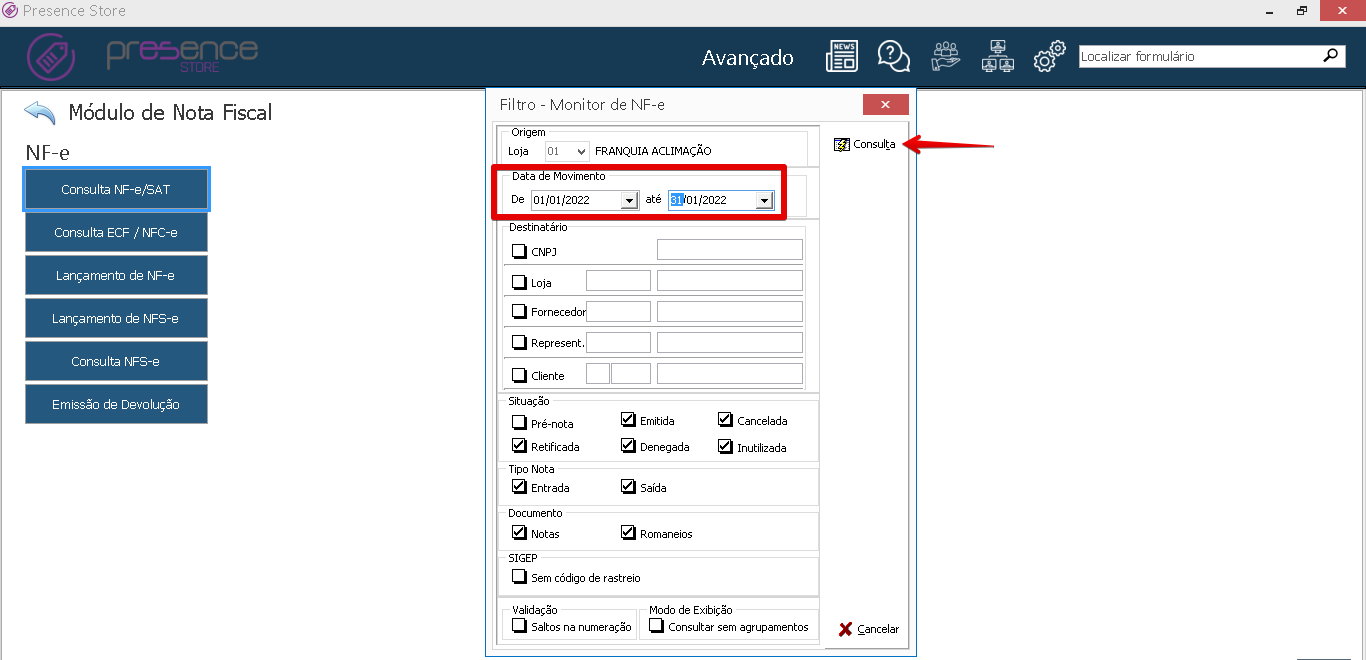Image resolution: width=1366 pixels, height=660 pixels.
Task: Uncheck the Cancelada checkbox
Action: 725,420
